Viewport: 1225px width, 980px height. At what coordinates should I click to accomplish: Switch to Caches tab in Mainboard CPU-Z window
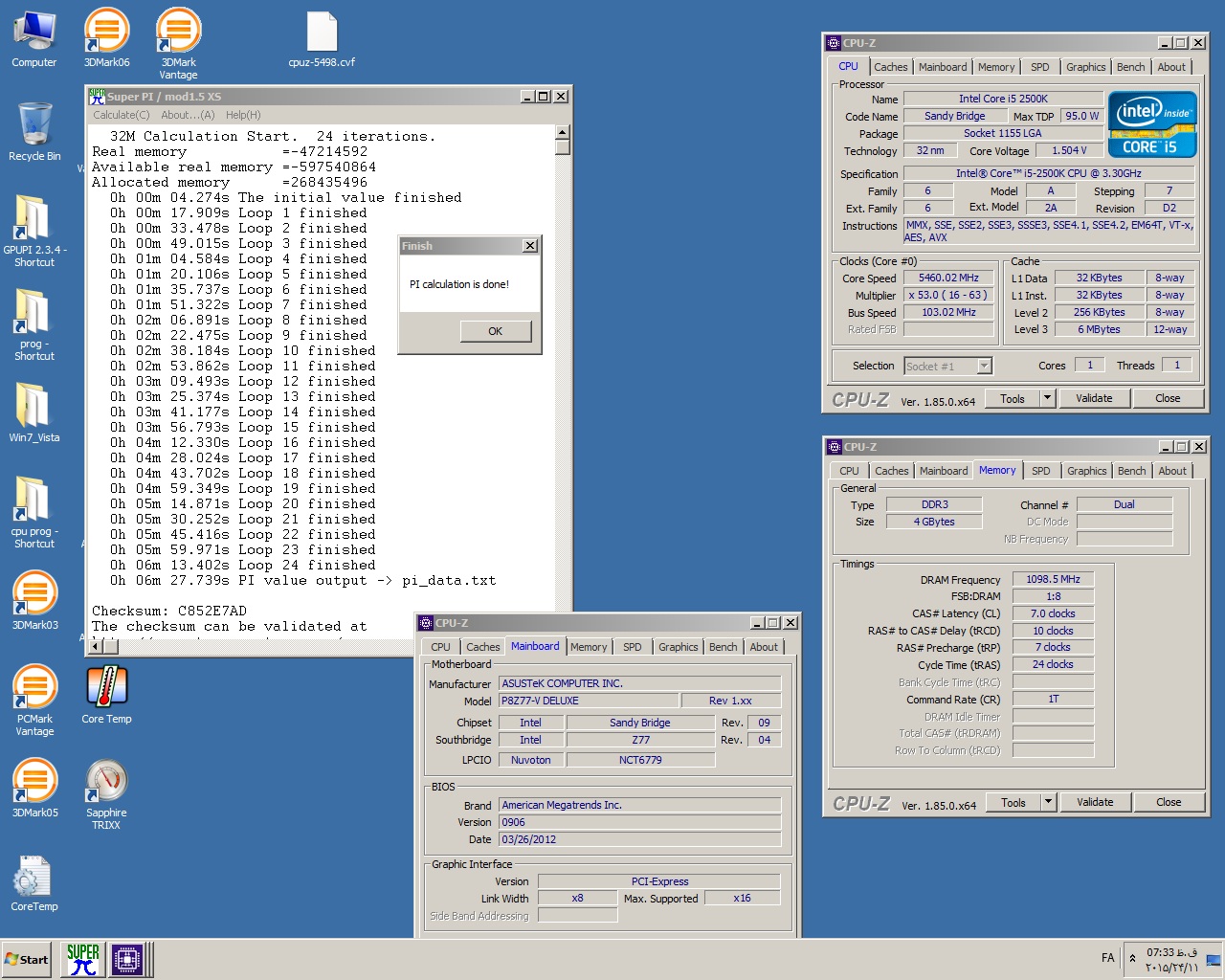click(x=483, y=647)
